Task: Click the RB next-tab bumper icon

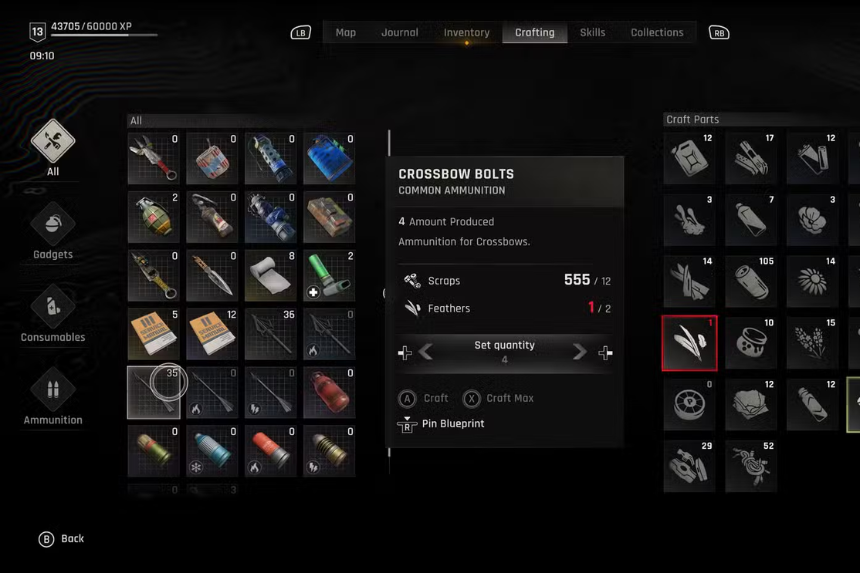Action: coord(719,33)
